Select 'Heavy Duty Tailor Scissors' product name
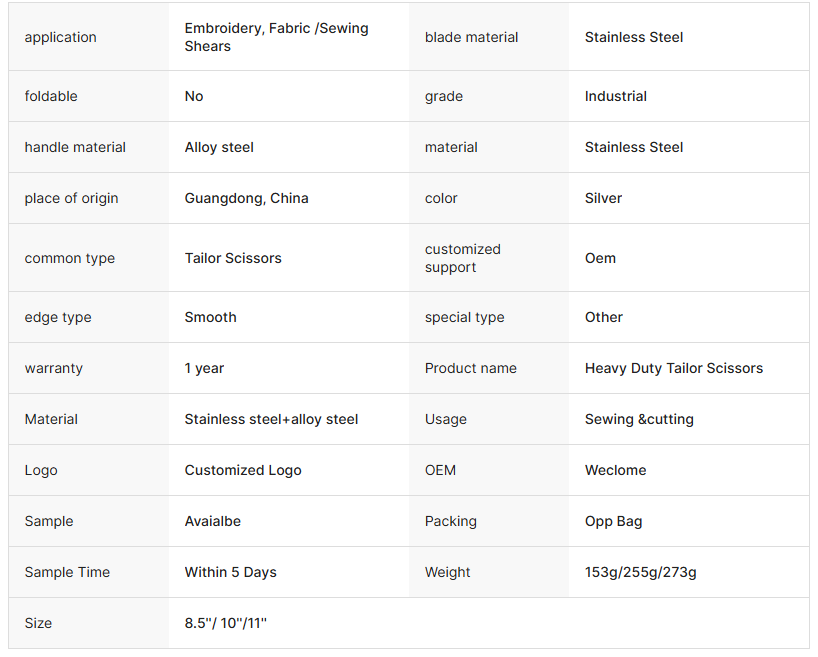The image size is (818, 657). click(x=673, y=368)
